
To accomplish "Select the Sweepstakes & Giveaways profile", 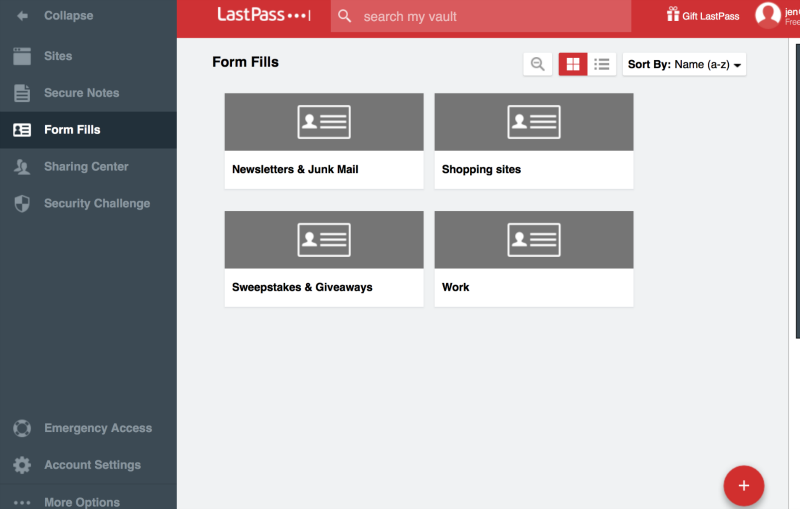I will tap(324, 258).
